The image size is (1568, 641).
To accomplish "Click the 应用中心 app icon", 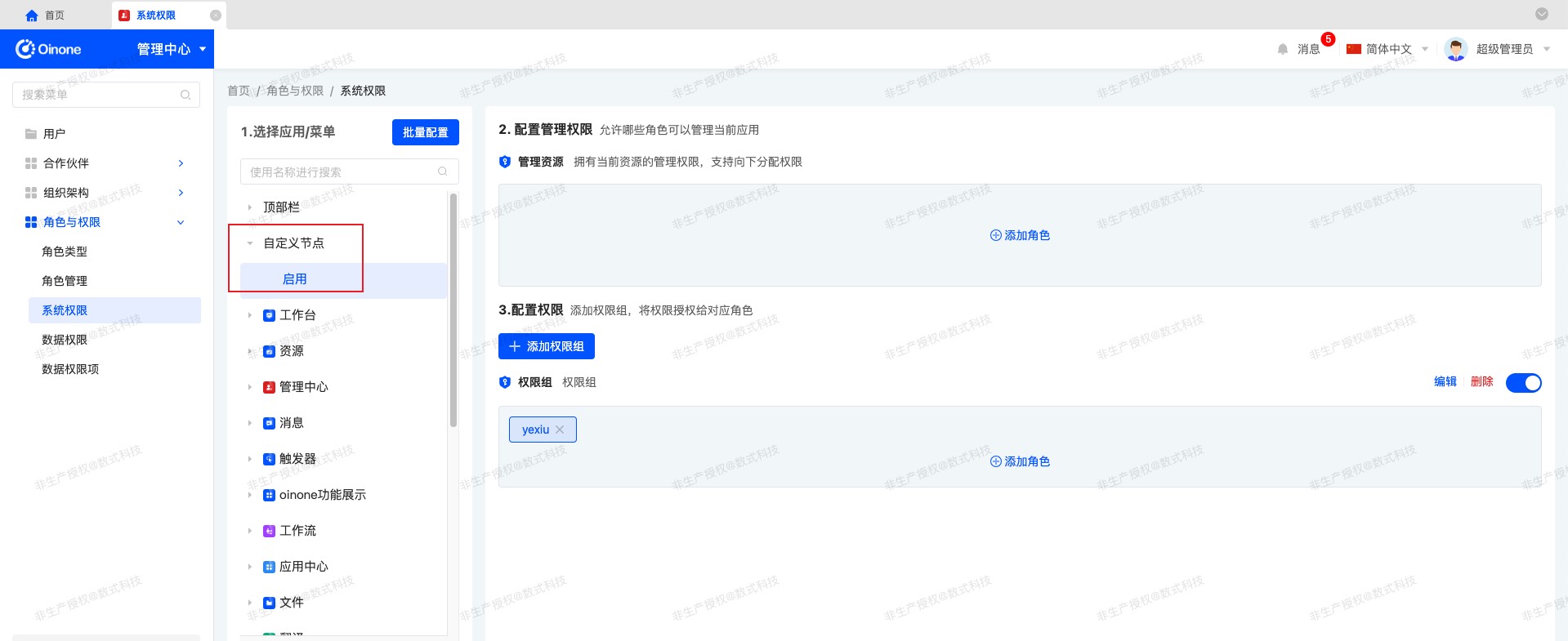I will click(269, 567).
